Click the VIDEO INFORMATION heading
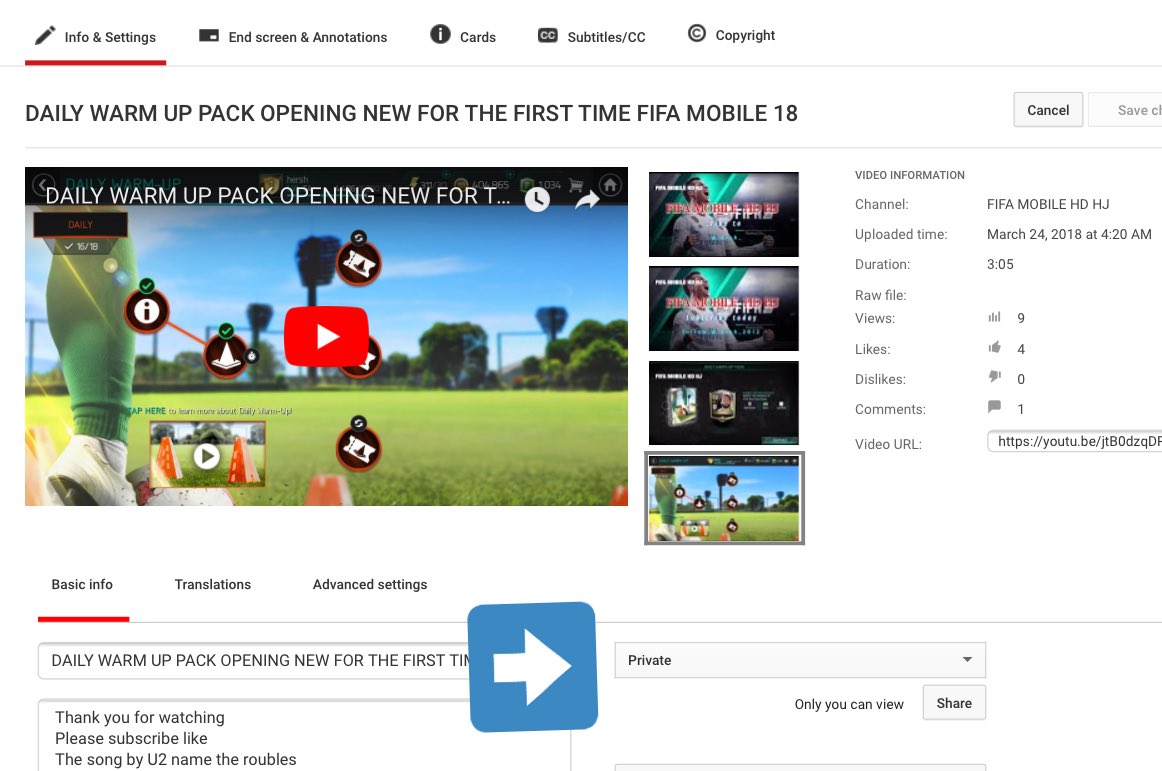This screenshot has width=1162, height=771. point(910,175)
